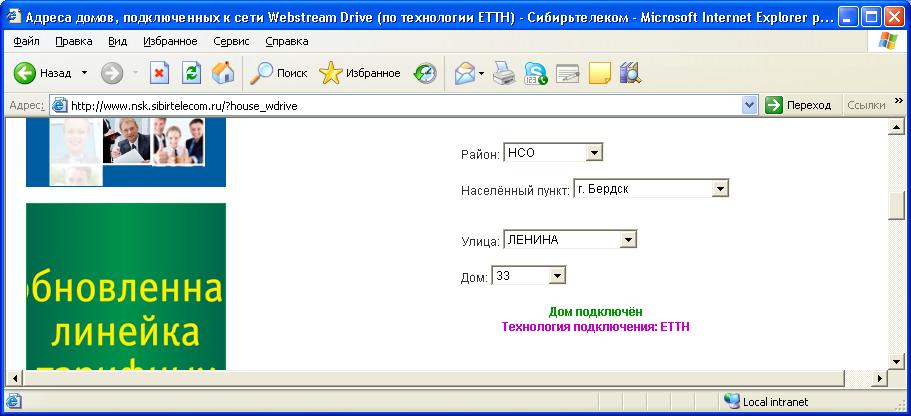Screen dimensions: 911x416
Task: Click the Forward navigation arrow
Action: click(112, 73)
